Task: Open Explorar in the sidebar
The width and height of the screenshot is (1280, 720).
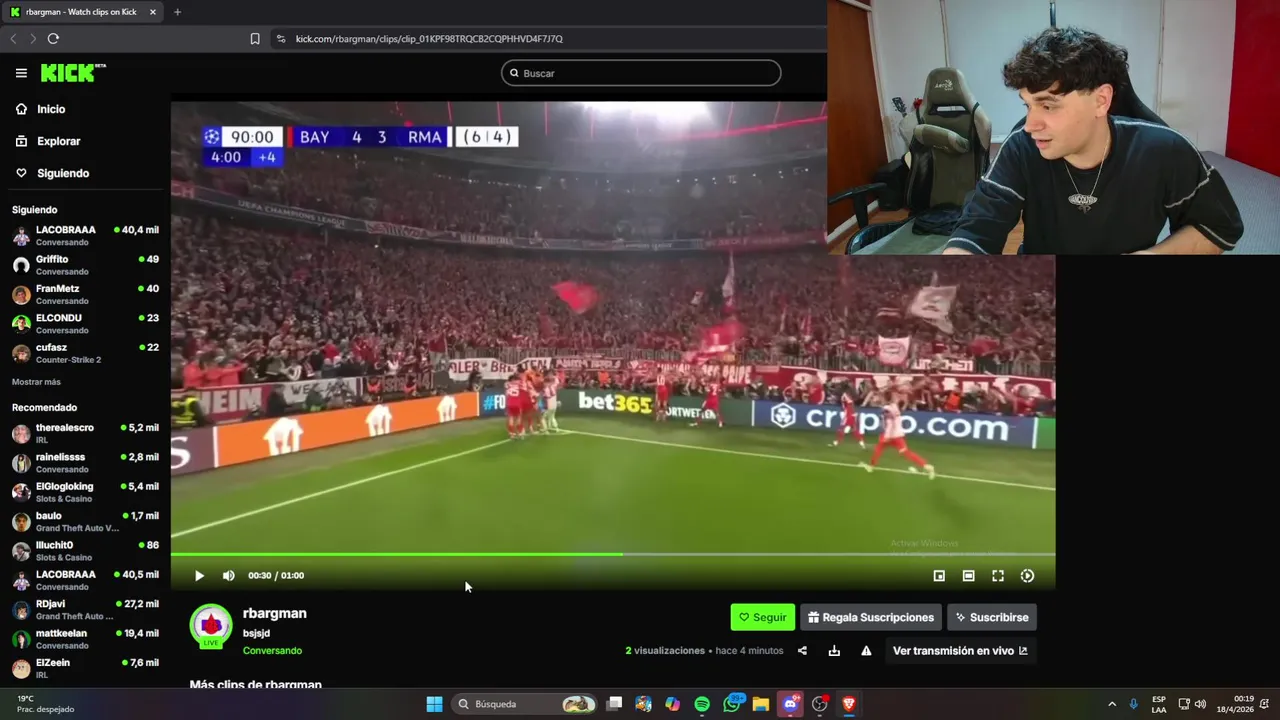Action: coord(58,141)
